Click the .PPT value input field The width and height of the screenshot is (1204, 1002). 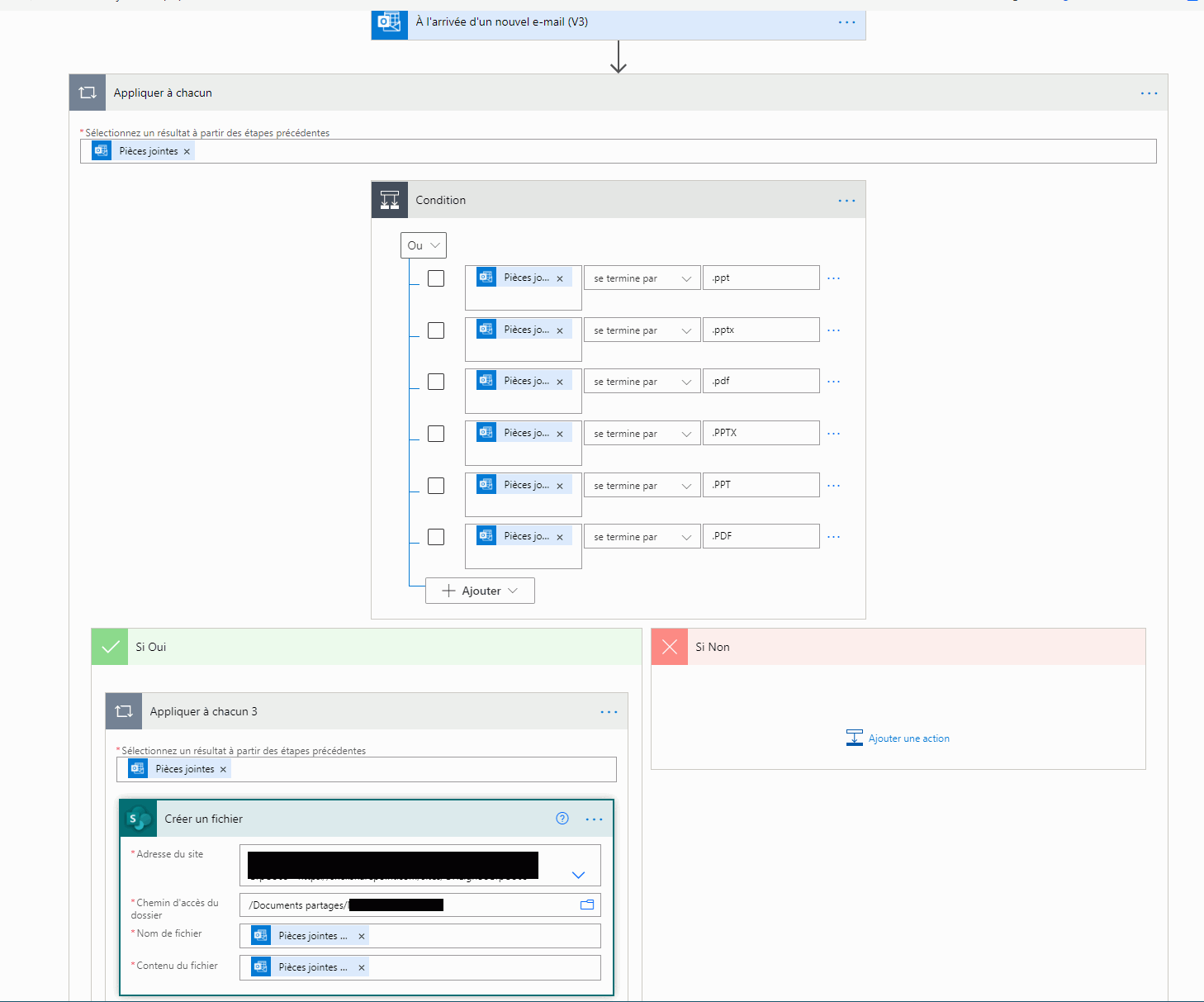point(761,485)
